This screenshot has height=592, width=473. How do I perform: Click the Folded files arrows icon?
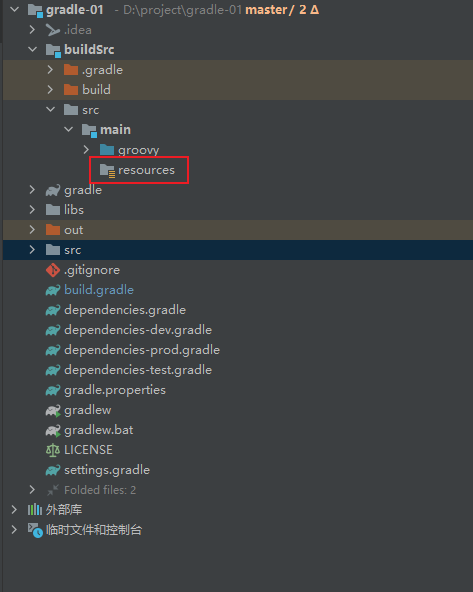[53, 490]
